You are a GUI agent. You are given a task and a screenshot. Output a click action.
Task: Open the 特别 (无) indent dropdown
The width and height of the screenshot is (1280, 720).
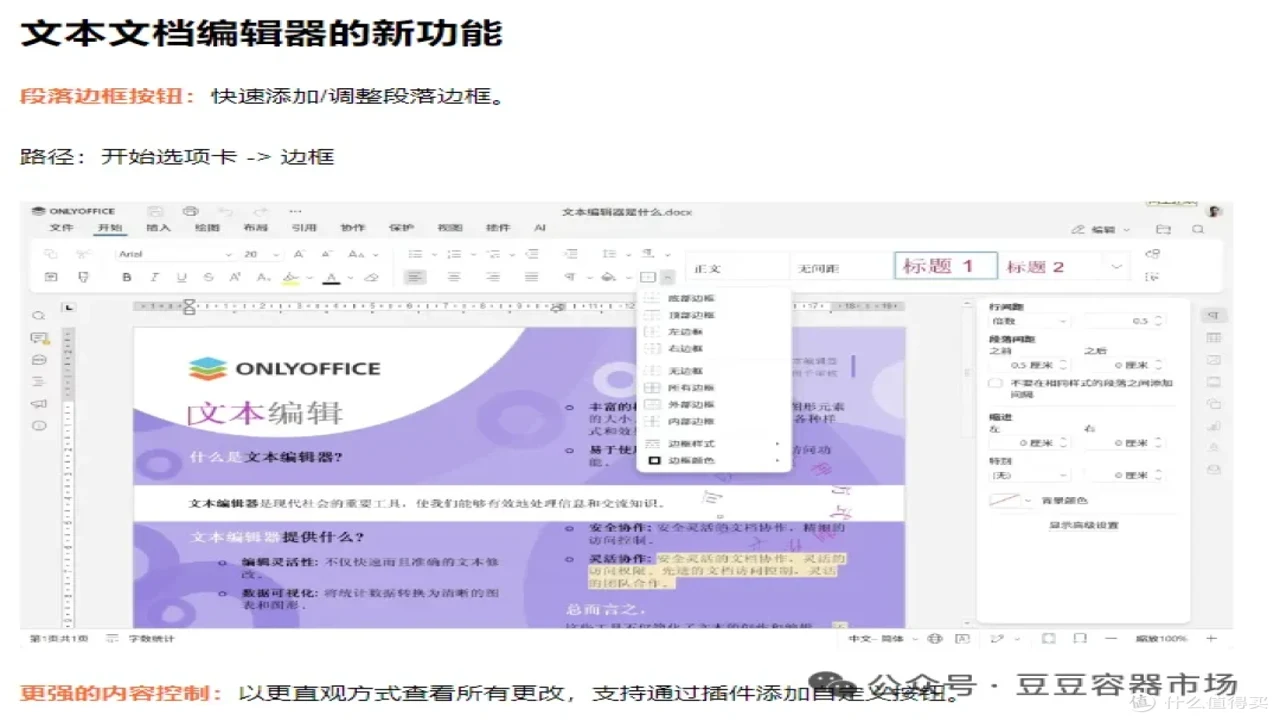(1028, 475)
